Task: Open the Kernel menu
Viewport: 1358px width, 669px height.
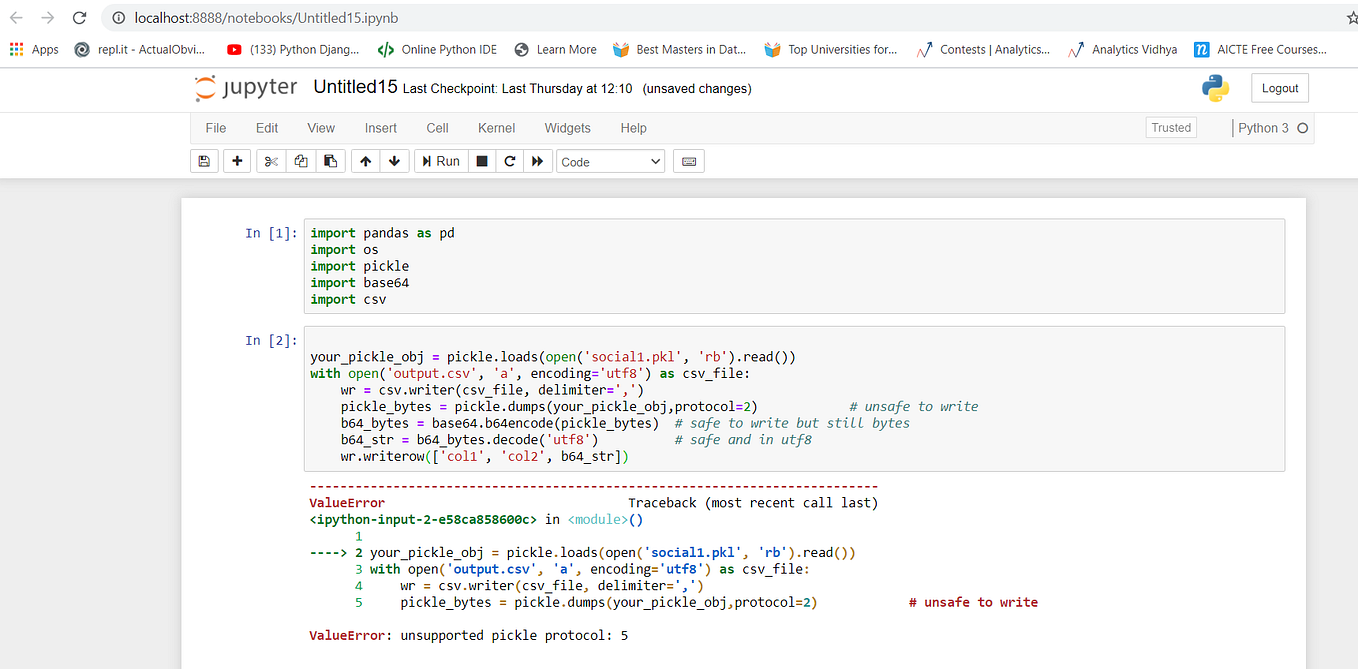Action: tap(496, 128)
